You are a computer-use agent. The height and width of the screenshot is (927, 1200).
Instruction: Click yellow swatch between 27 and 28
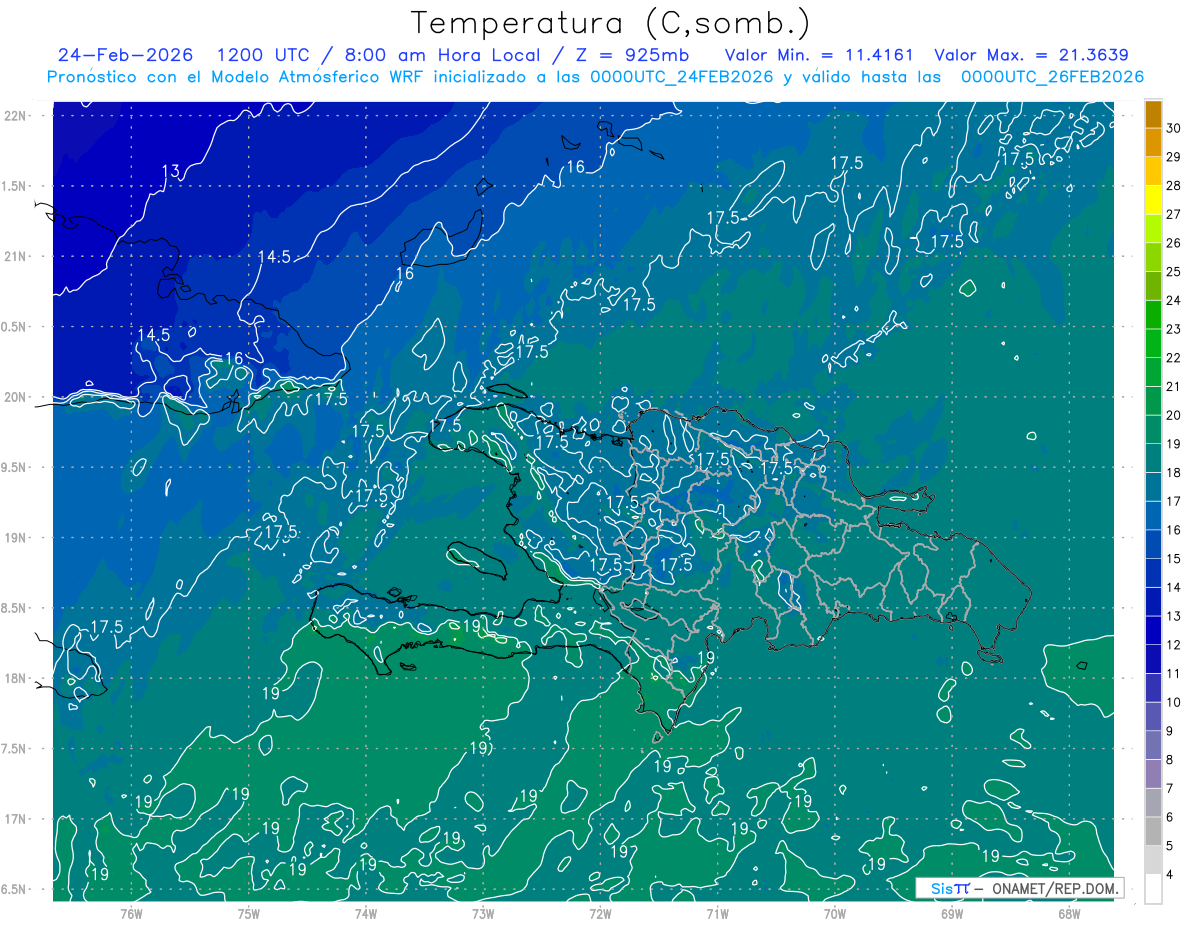tap(1153, 201)
